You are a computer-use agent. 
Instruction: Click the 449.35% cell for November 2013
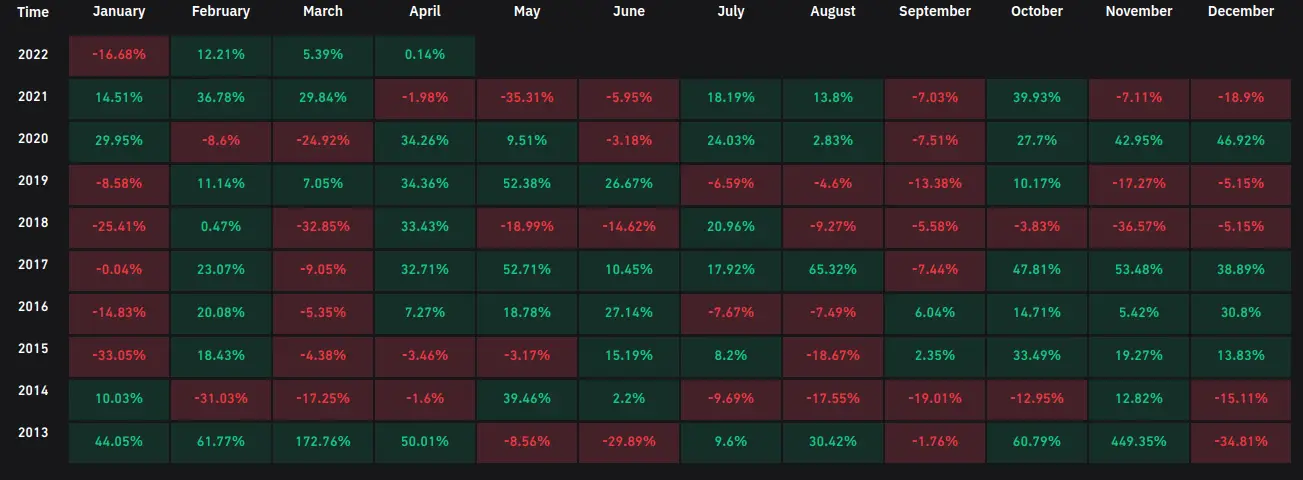coord(1138,442)
